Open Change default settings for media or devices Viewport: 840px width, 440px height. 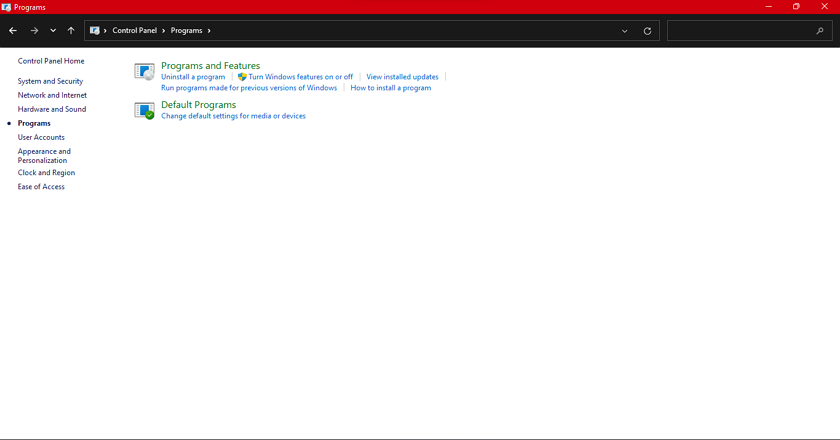[x=234, y=116]
